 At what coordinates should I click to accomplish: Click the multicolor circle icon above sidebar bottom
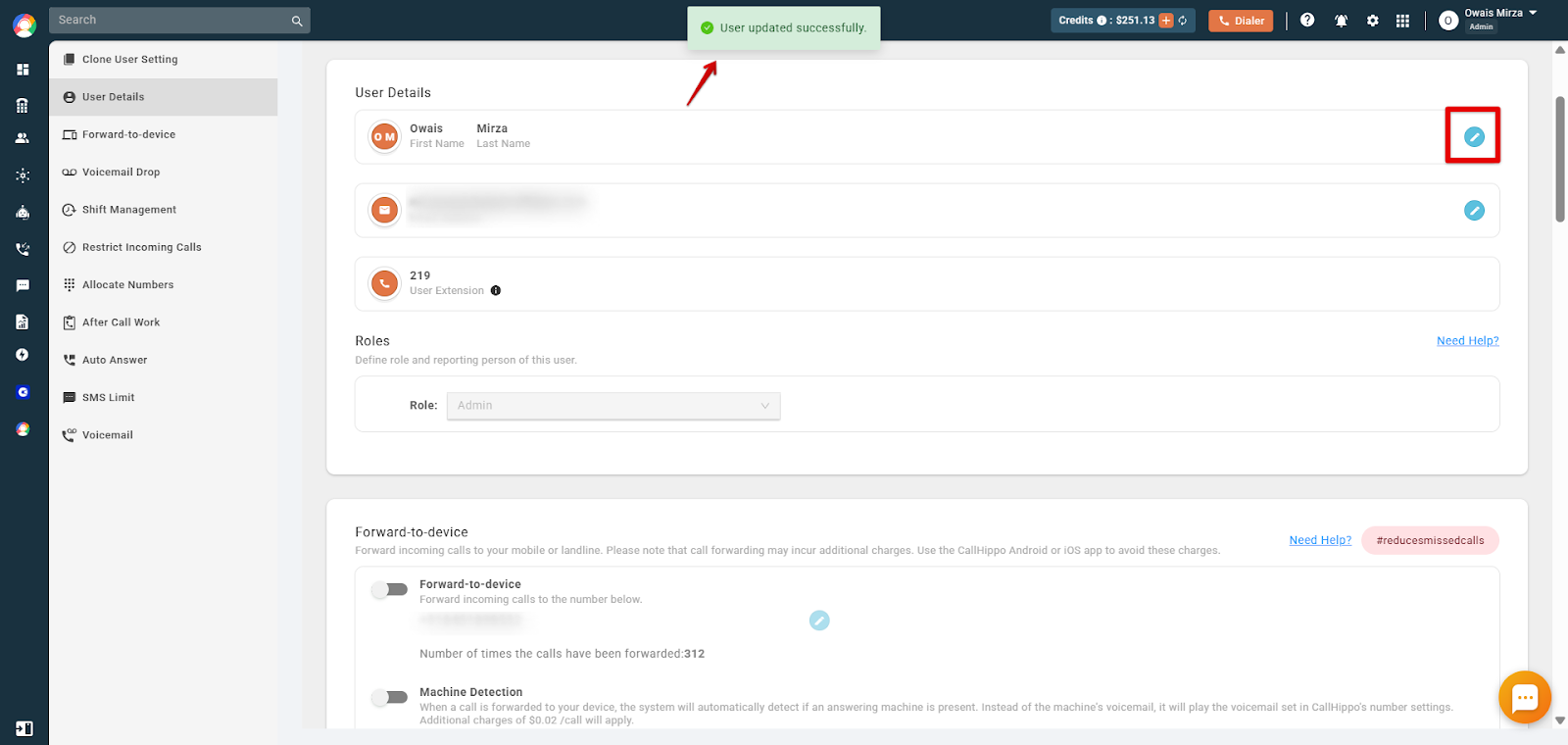(x=23, y=429)
